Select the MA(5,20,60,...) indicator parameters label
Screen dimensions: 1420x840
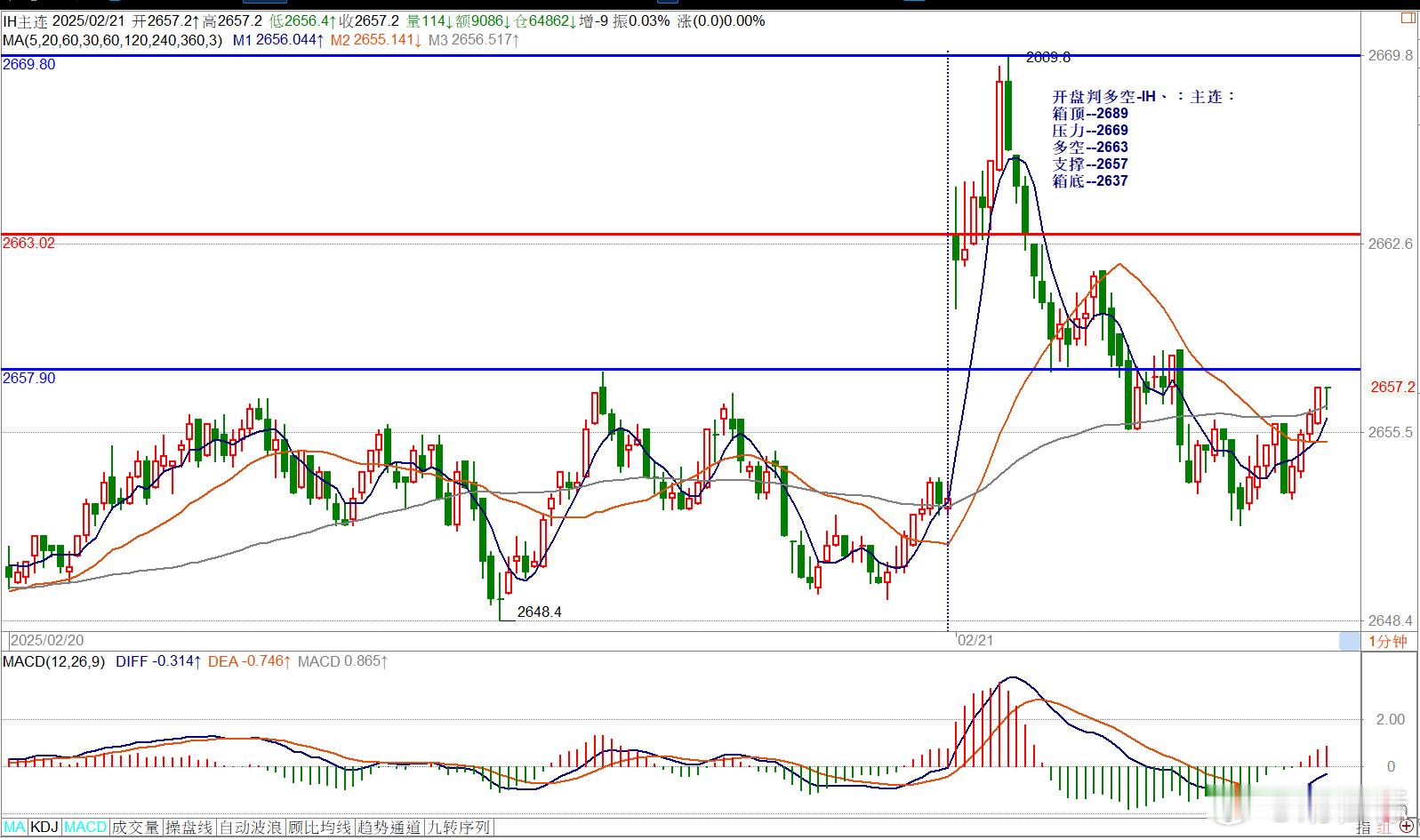113,40
